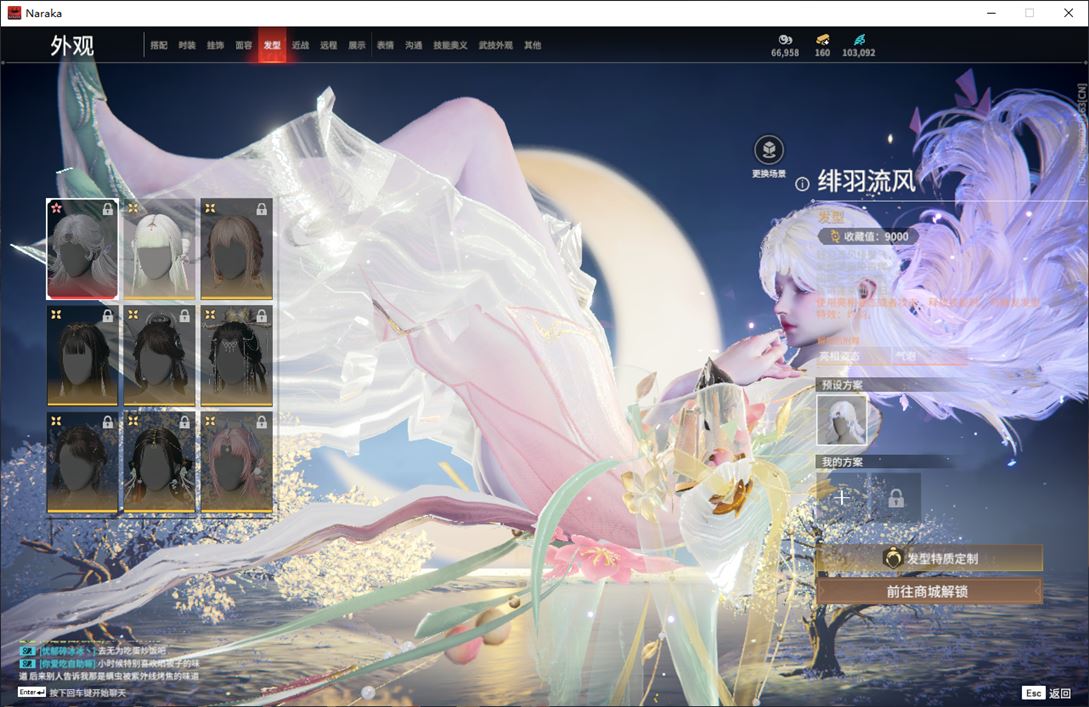Screen dimensions: 1089x707
Task: Open the 武技外观 tab
Action: pyautogui.click(x=495, y=45)
